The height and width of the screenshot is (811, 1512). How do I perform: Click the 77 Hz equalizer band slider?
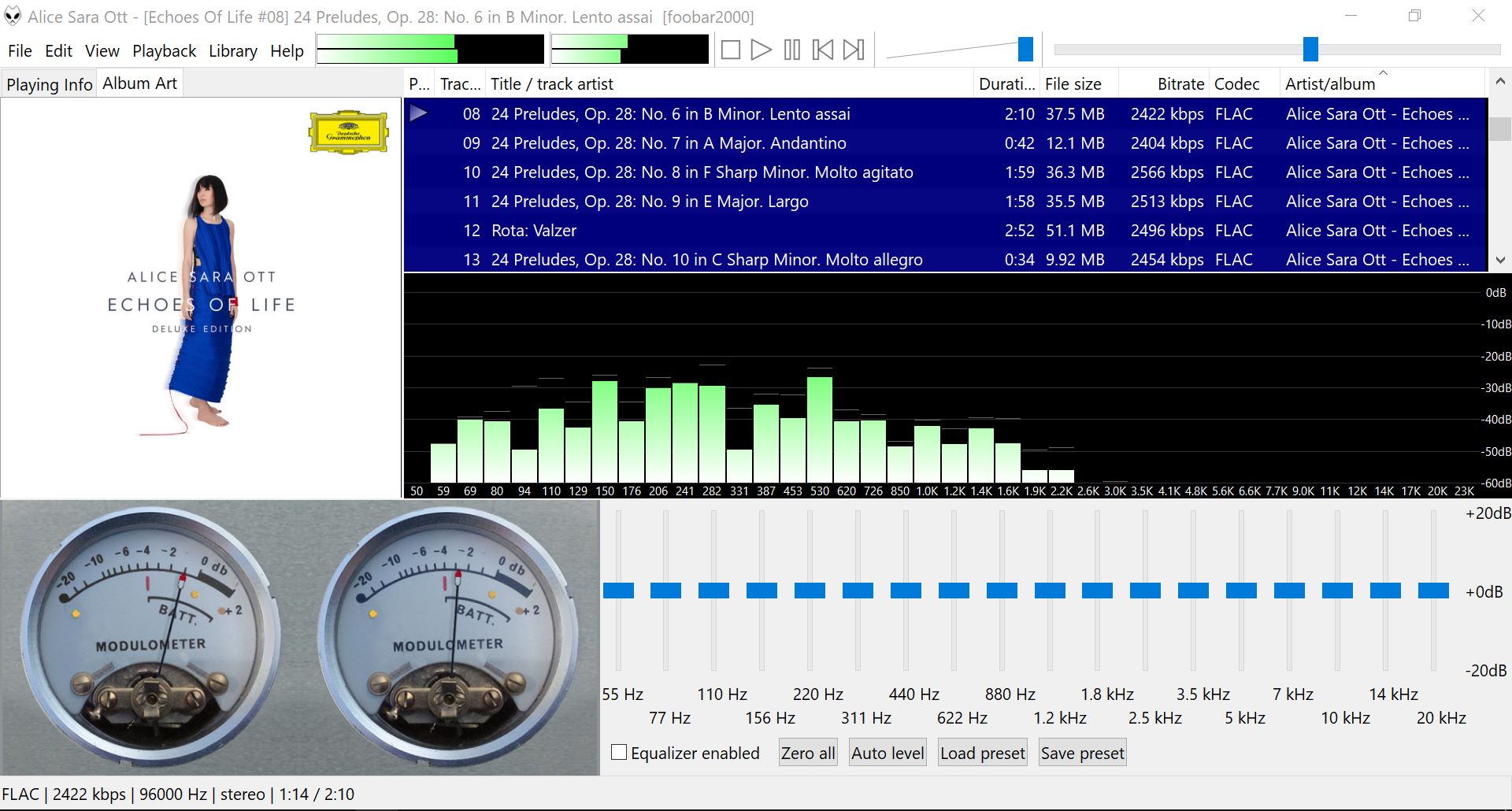pyautogui.click(x=666, y=591)
